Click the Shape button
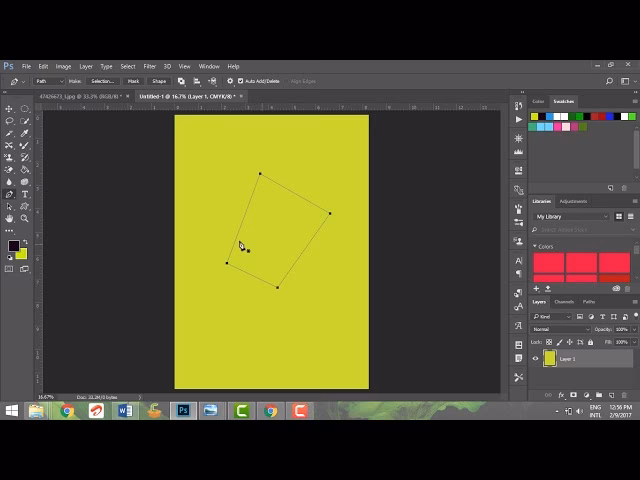The height and width of the screenshot is (480, 640). [x=159, y=81]
